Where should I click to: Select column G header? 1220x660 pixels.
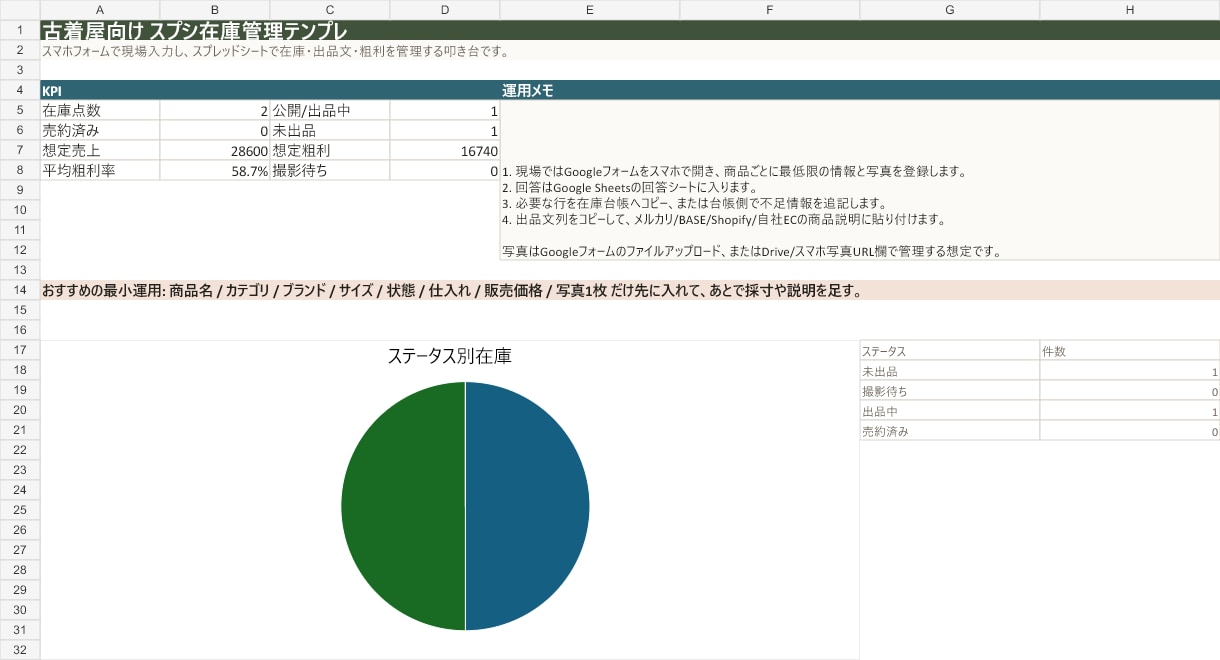pyautogui.click(x=950, y=10)
